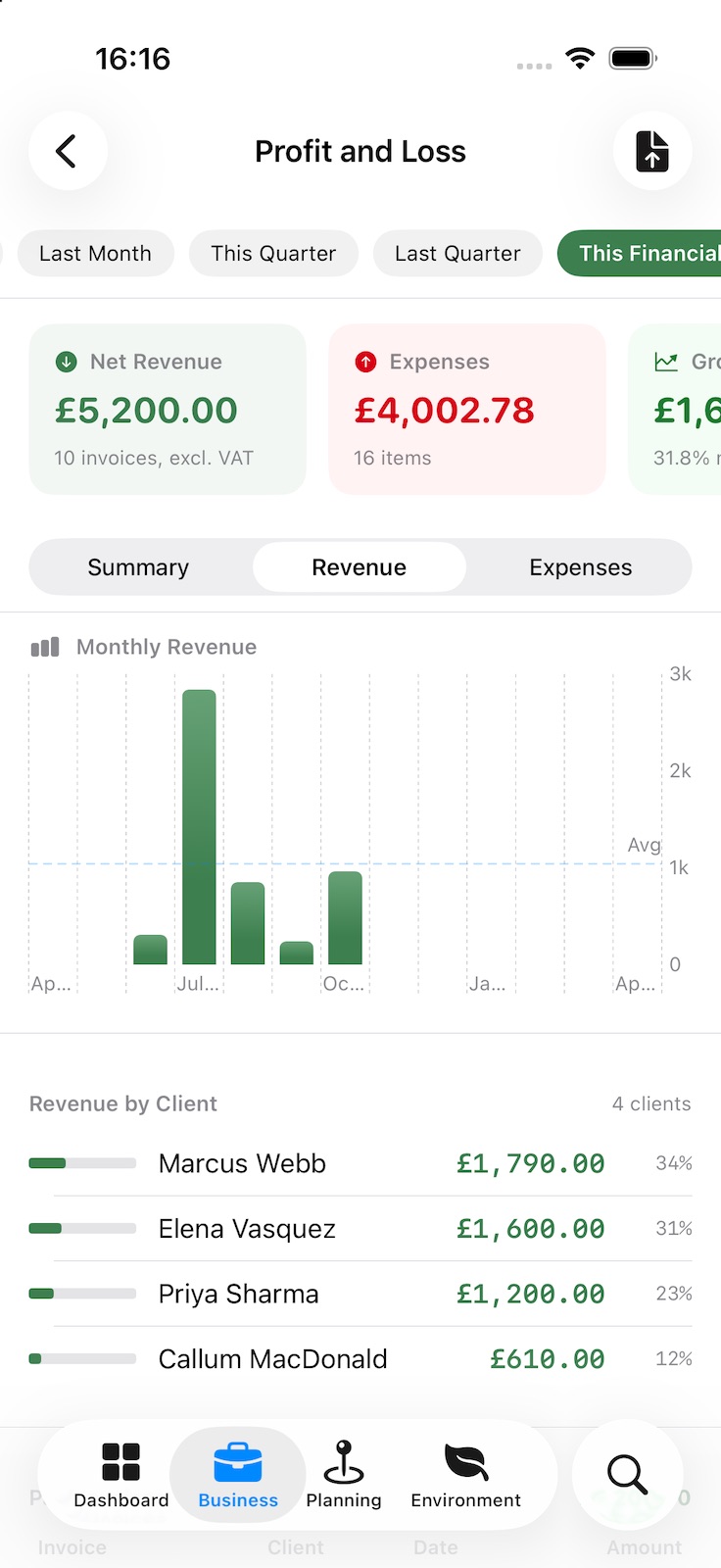This screenshot has width=721, height=1568.
Task: Tap the £1,200.00 amount
Action: tap(531, 1294)
